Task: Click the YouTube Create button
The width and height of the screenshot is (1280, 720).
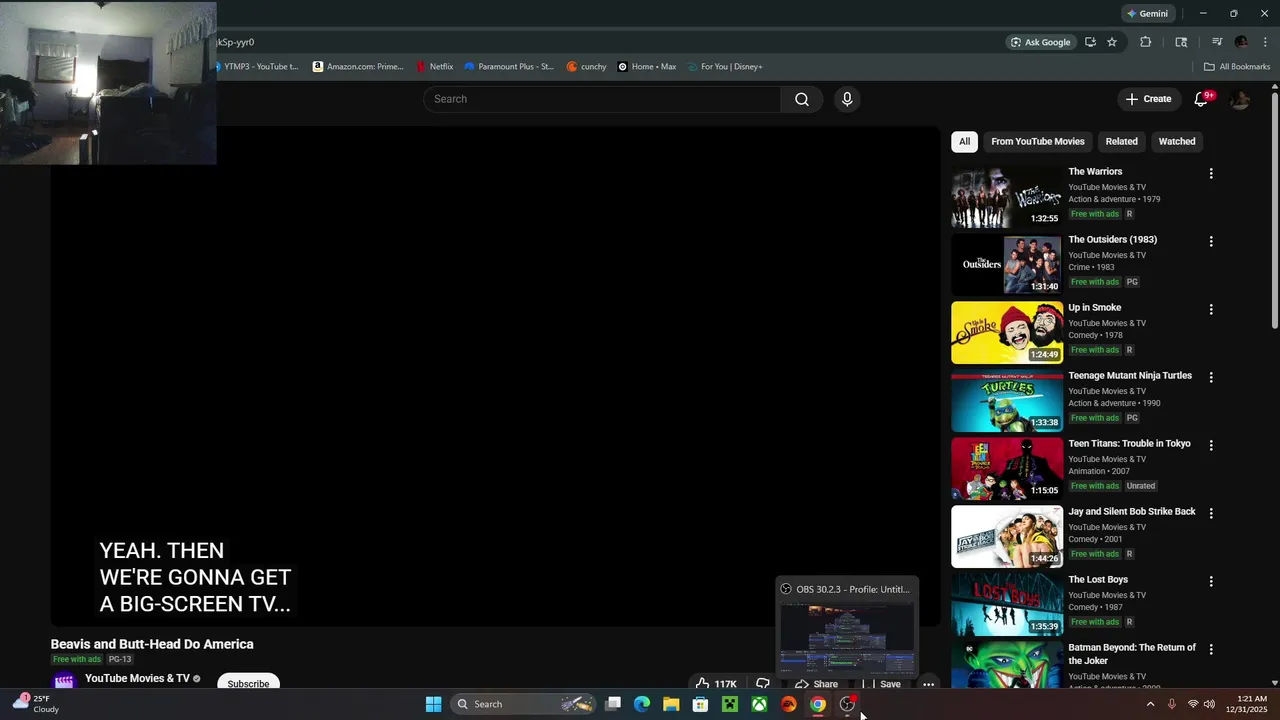Action: click(x=1148, y=99)
